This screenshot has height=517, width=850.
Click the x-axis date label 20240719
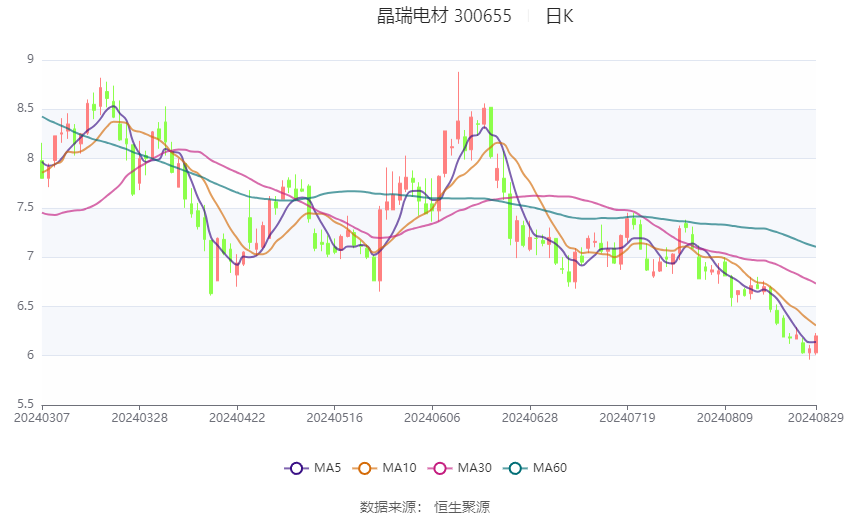pos(627,418)
